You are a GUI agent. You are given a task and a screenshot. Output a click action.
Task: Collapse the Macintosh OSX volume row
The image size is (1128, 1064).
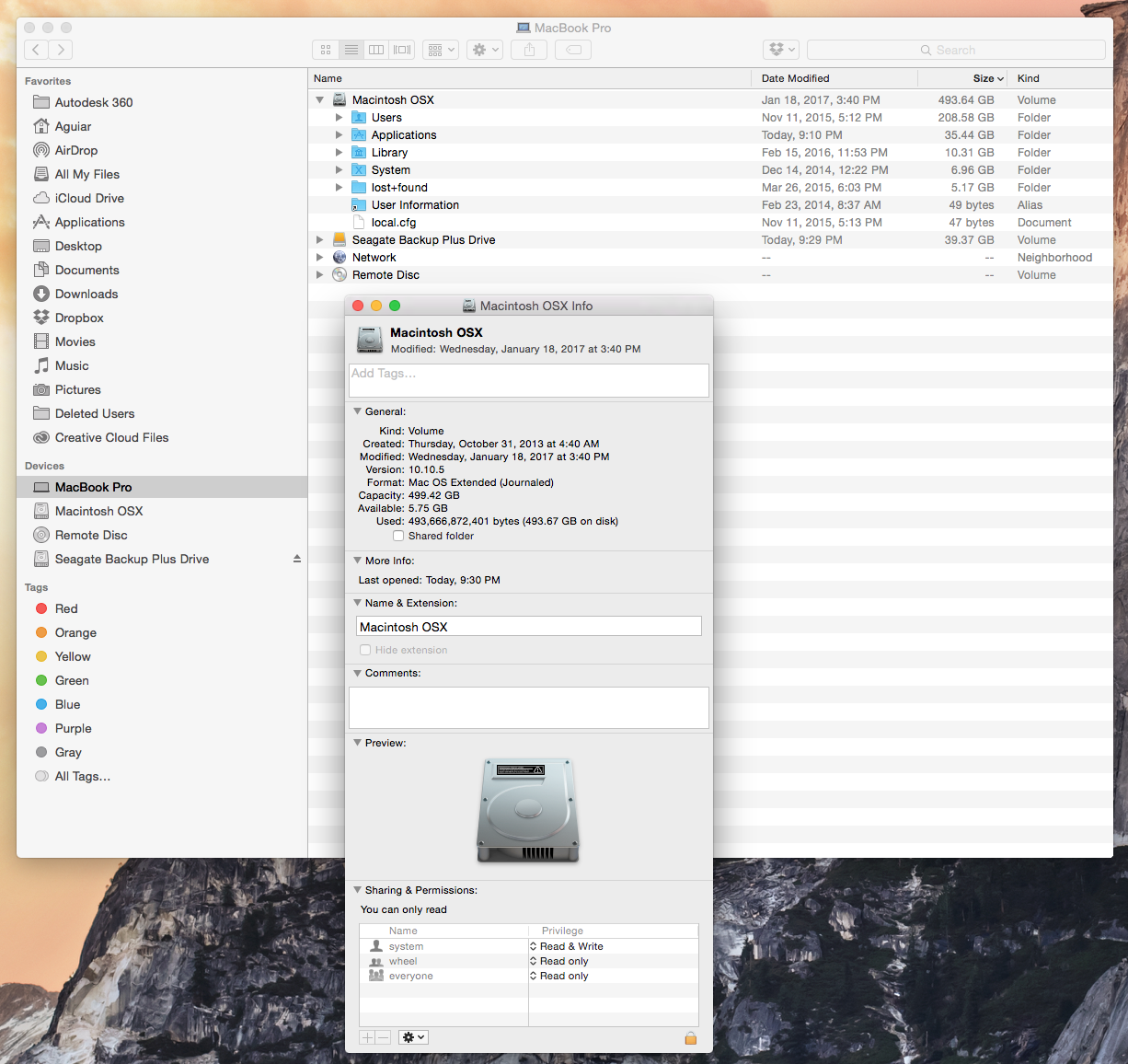tap(319, 99)
